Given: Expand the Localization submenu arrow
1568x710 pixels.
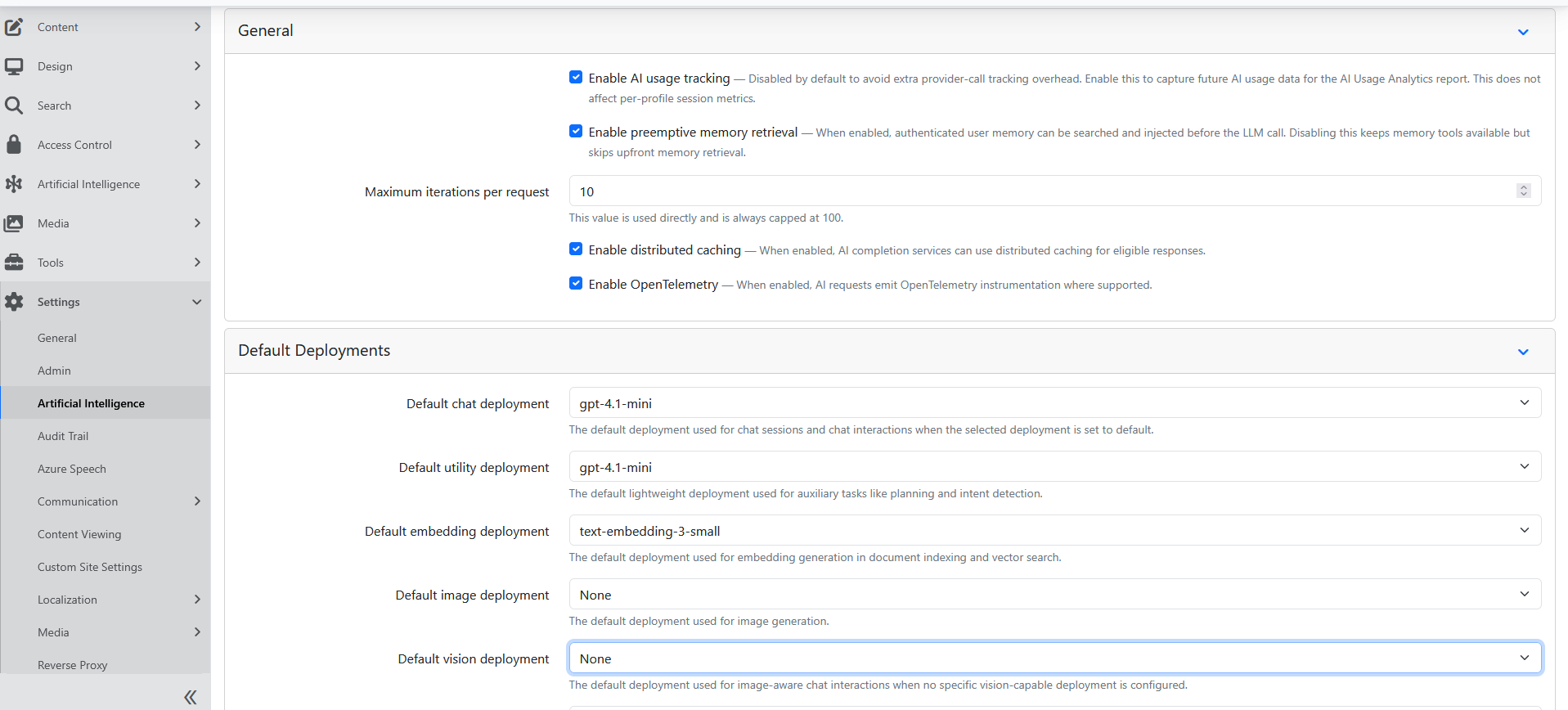Looking at the screenshot, I should click(197, 600).
